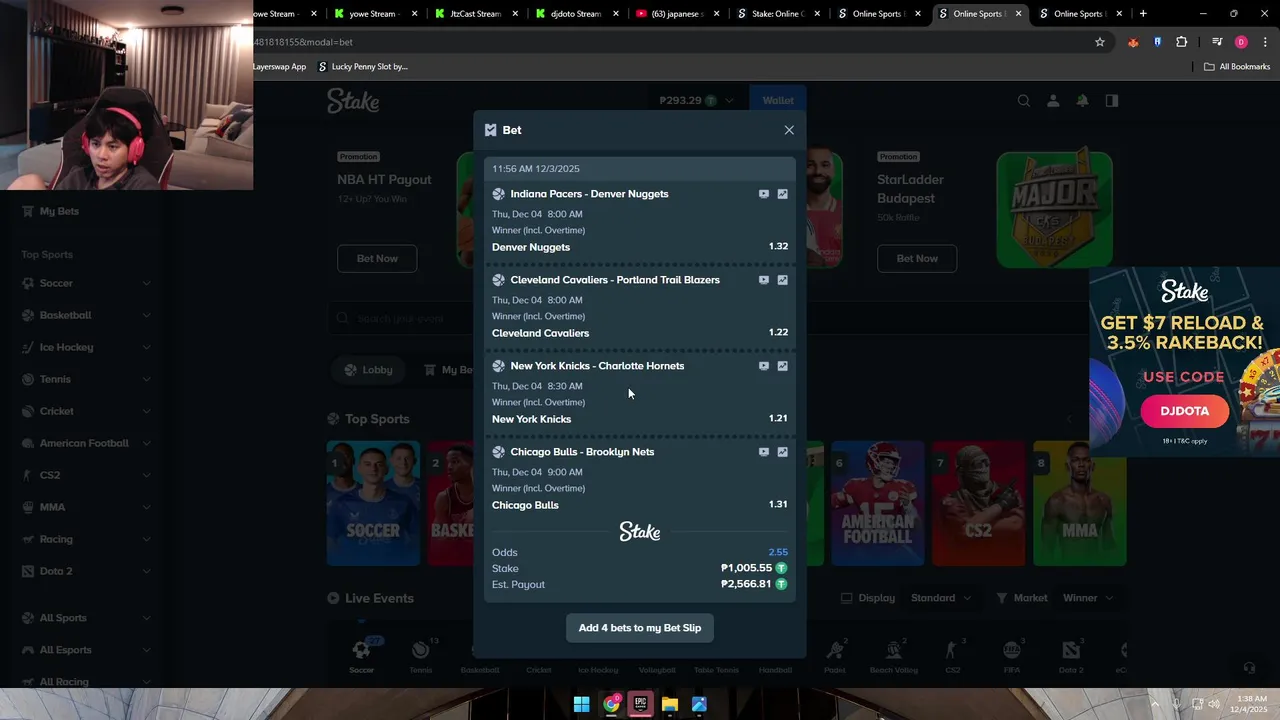
Task: Click Bet Now on StarLadder Budapest promotion
Action: point(917,258)
